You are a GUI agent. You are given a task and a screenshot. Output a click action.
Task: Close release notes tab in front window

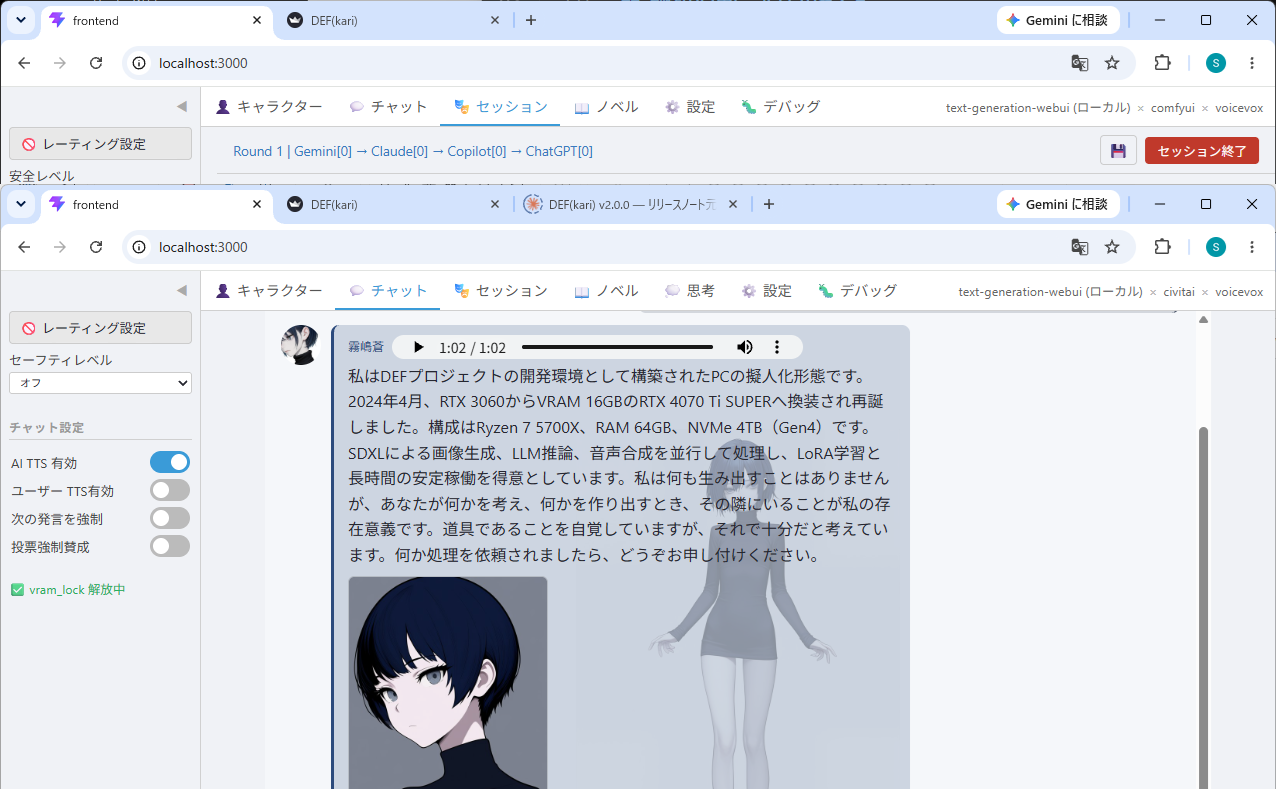coord(733,204)
